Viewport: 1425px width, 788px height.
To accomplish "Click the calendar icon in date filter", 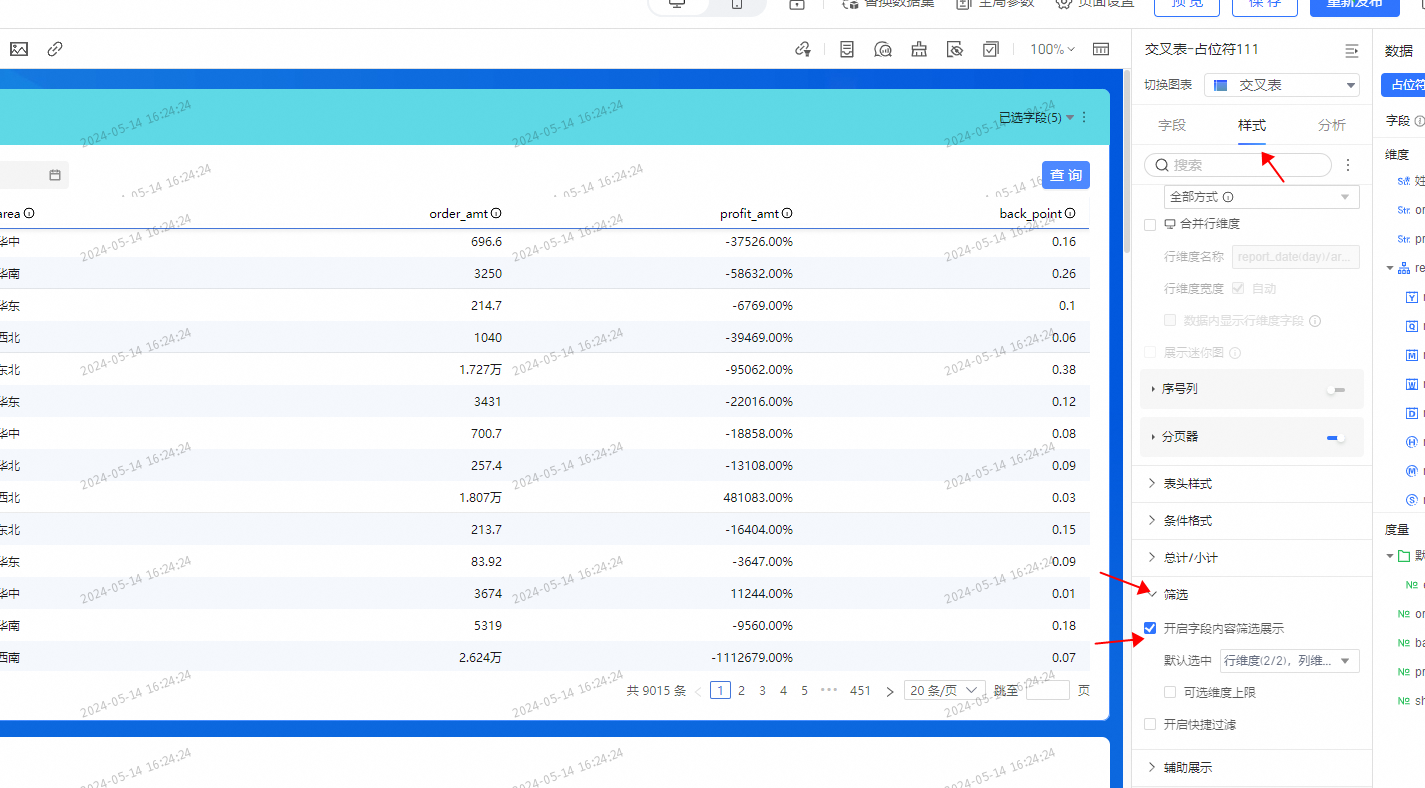I will point(55,176).
